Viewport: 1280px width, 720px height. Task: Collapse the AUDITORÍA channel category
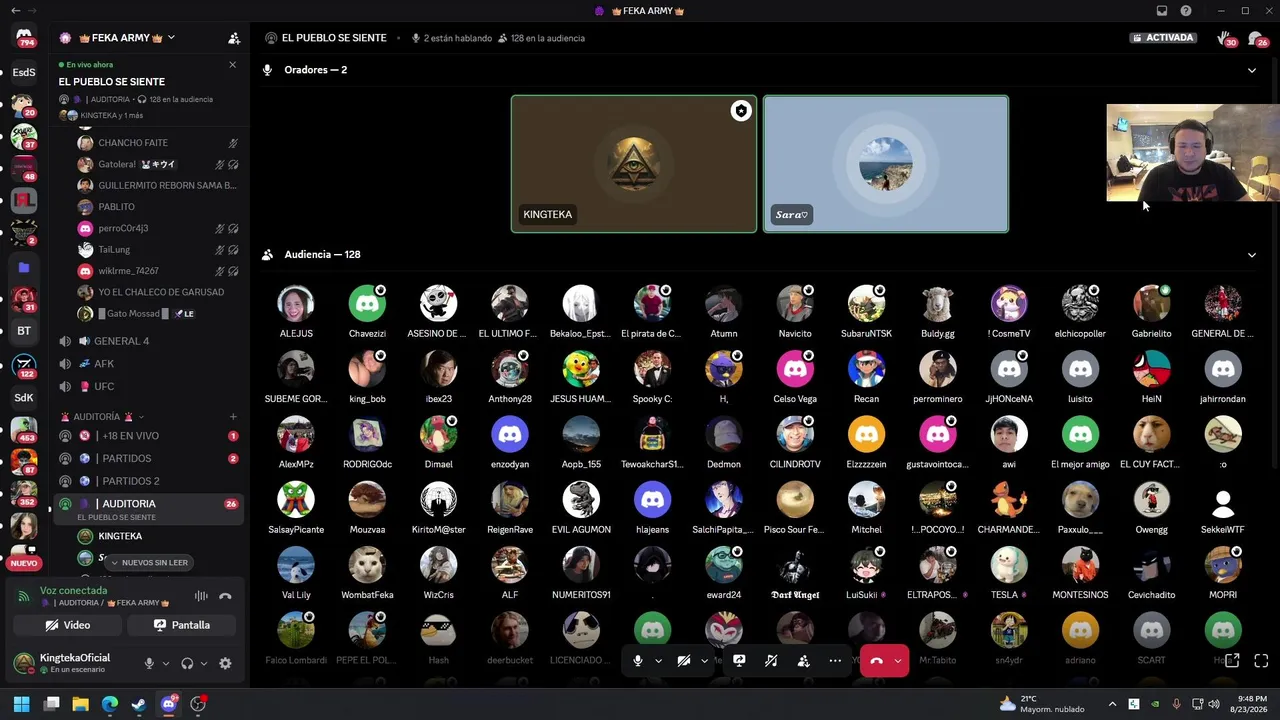[x=103, y=416]
